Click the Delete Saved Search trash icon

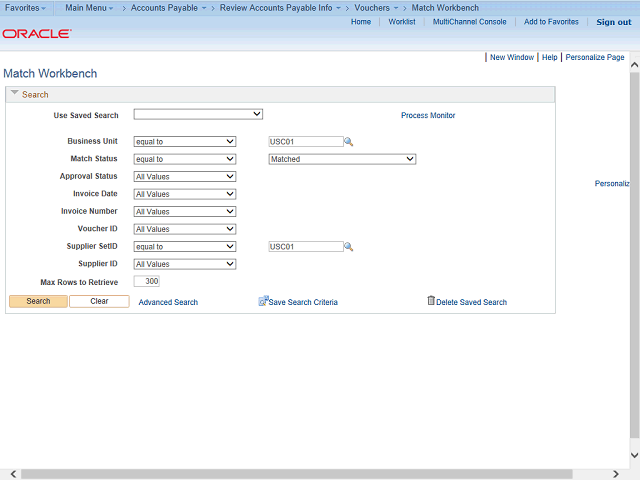coord(431,300)
